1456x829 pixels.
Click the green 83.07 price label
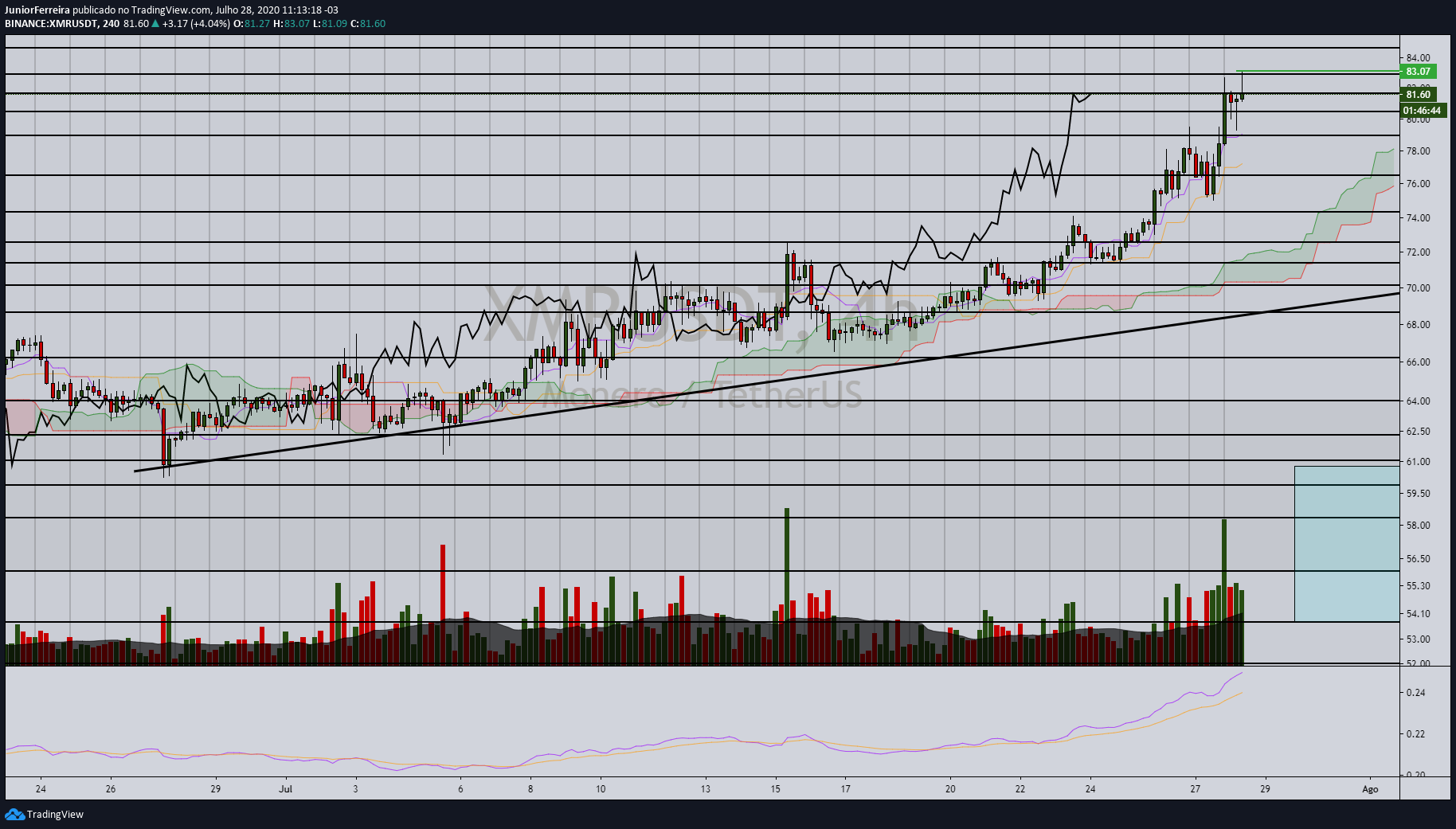1418,71
